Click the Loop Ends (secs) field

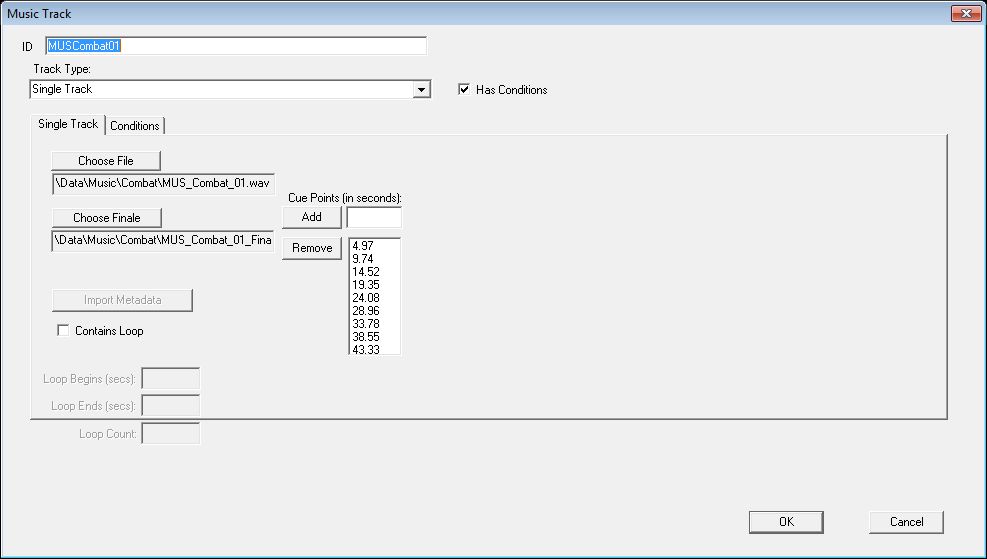click(171, 406)
